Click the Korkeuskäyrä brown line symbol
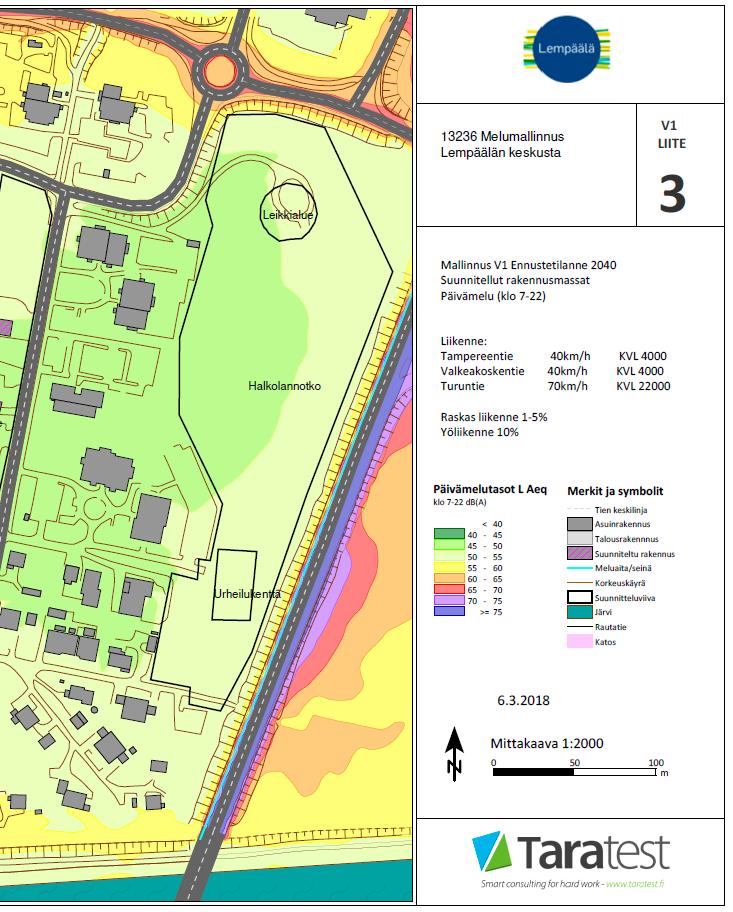Viewport: 733px width, 912px height. click(579, 582)
